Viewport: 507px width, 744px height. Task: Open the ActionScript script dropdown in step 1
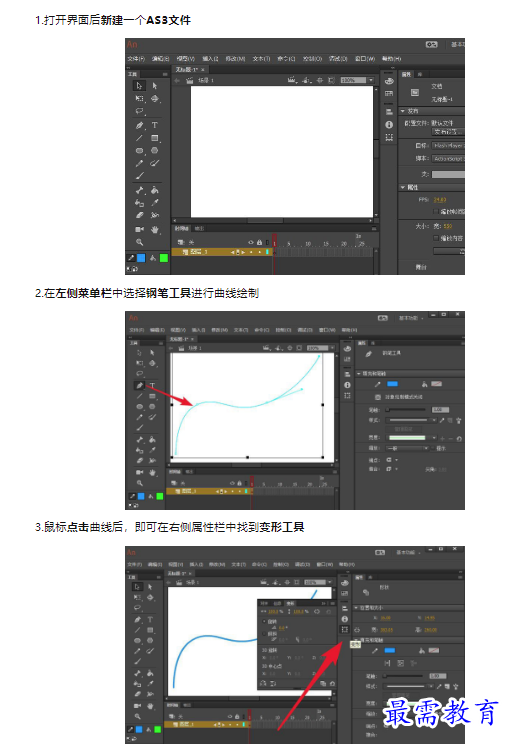448,158
